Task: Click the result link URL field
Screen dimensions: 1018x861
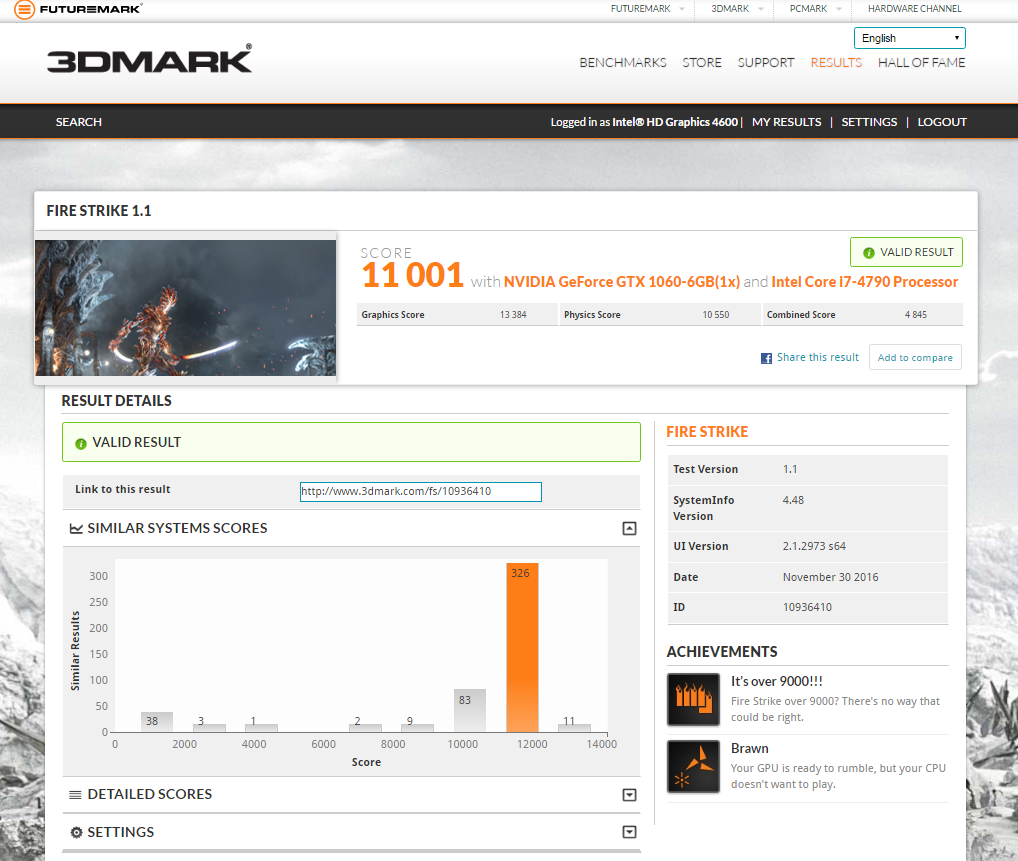Action: pyautogui.click(x=421, y=492)
